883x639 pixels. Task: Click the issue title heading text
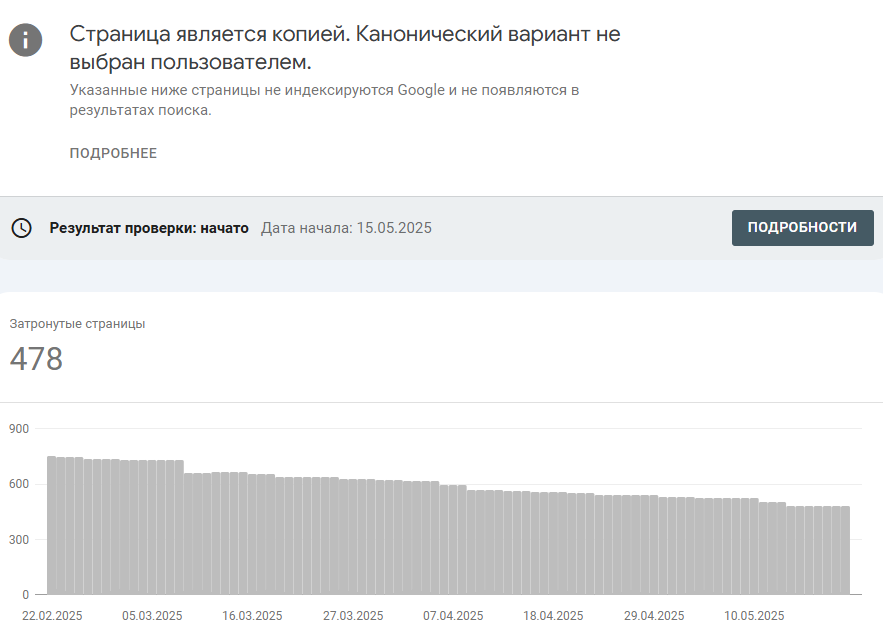(345, 48)
